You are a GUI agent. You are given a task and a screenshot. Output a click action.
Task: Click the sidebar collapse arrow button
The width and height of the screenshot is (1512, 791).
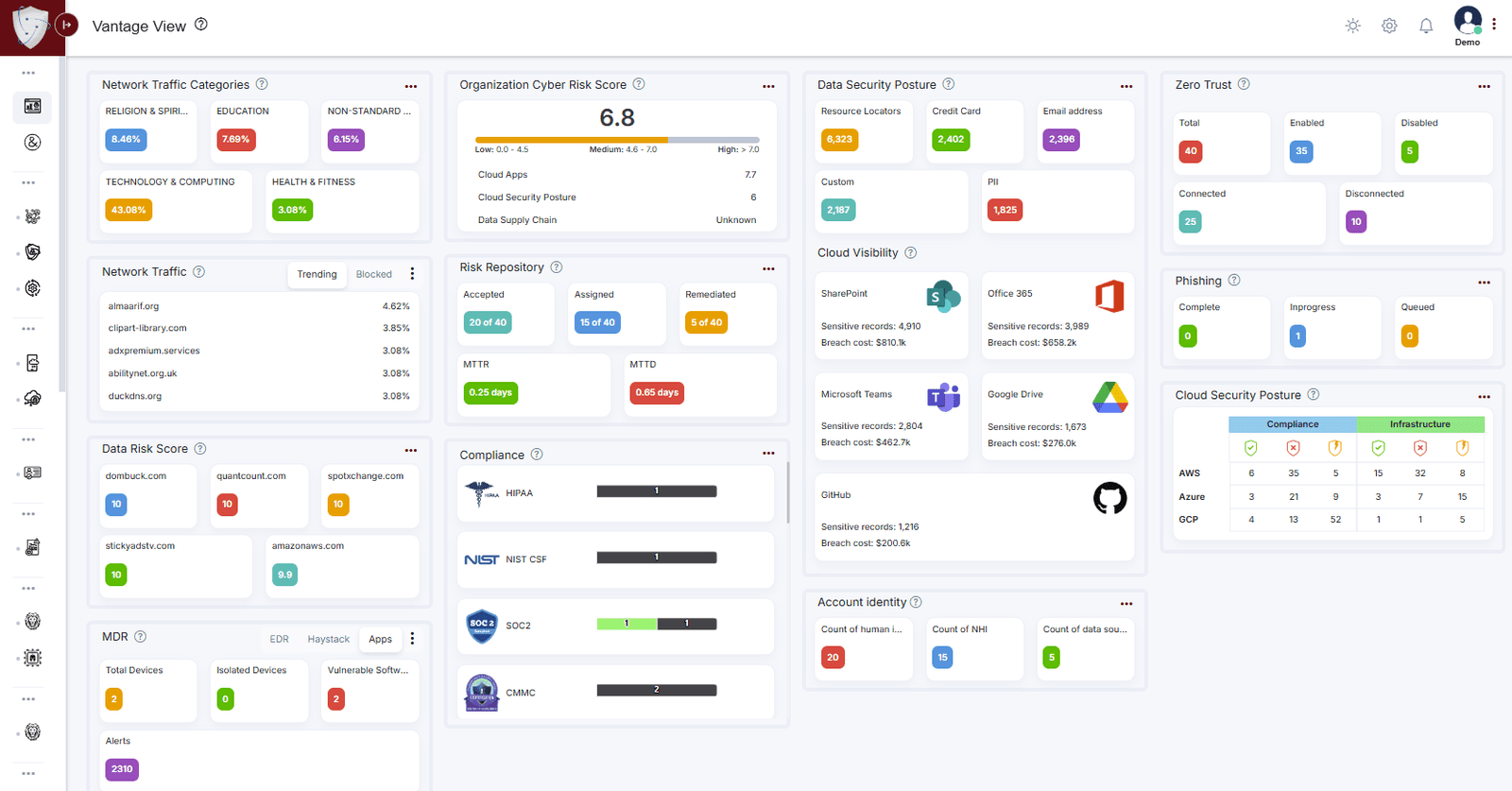pyautogui.click(x=66, y=26)
